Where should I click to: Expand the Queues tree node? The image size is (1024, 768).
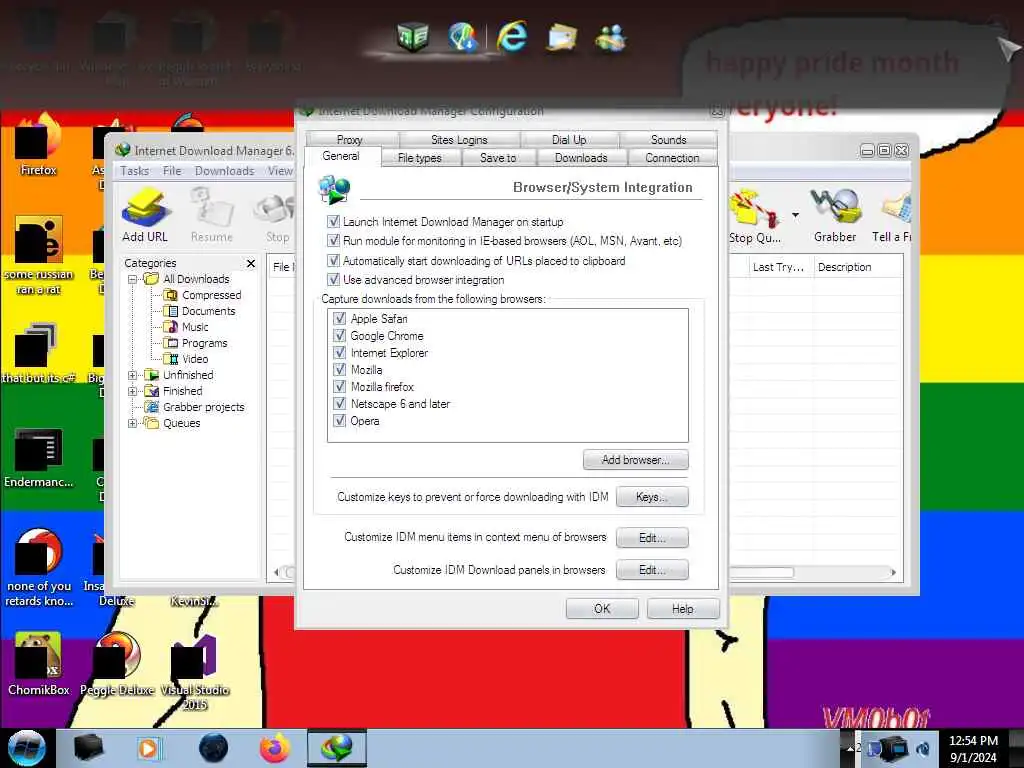[x=133, y=423]
